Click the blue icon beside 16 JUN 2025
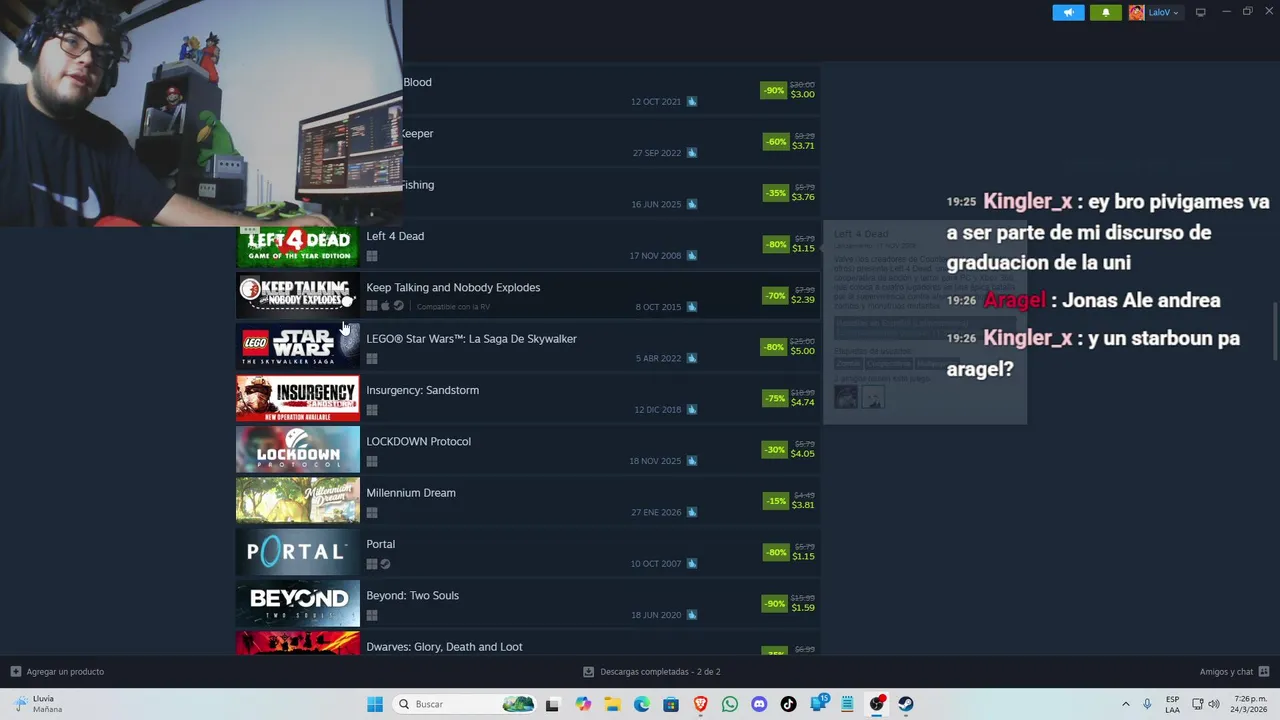The height and width of the screenshot is (720, 1280). [x=692, y=204]
